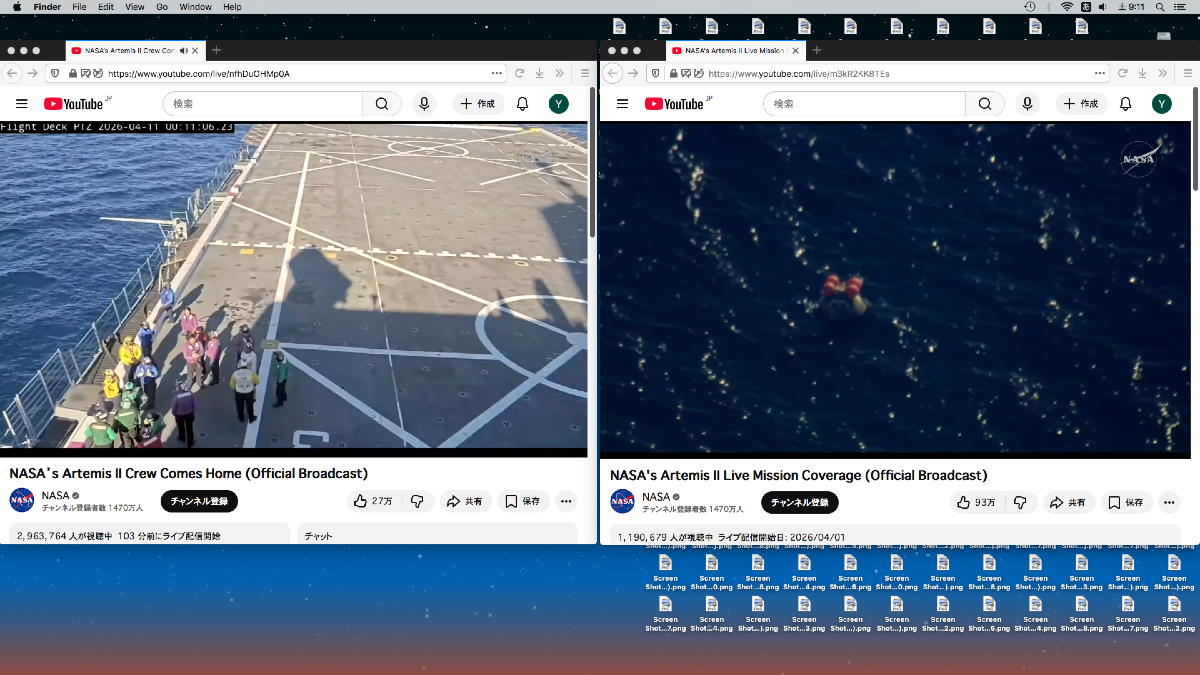The image size is (1200, 675).
Task: Start voice search in left YouTube window
Action: 425,104
